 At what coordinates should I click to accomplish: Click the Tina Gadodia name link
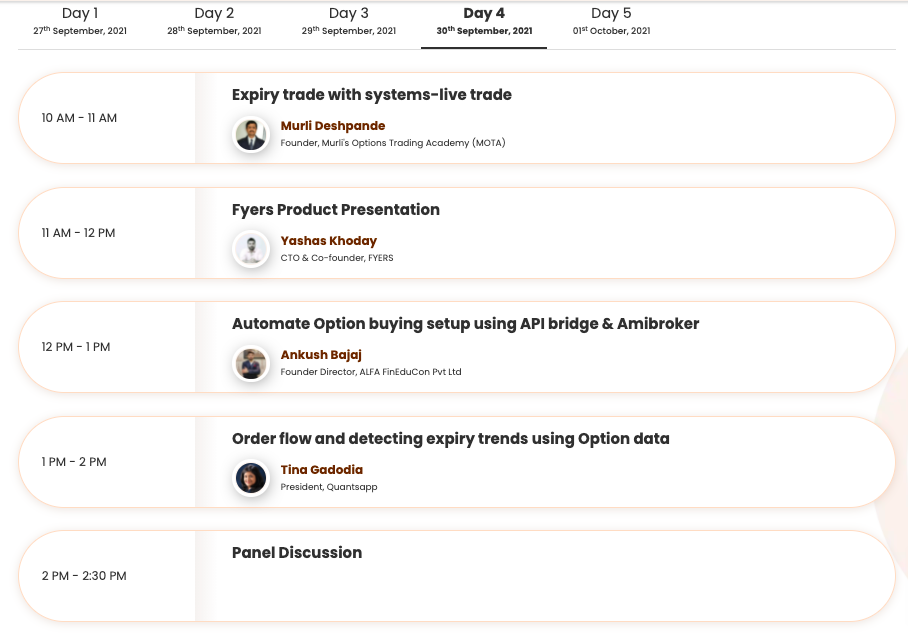point(322,470)
